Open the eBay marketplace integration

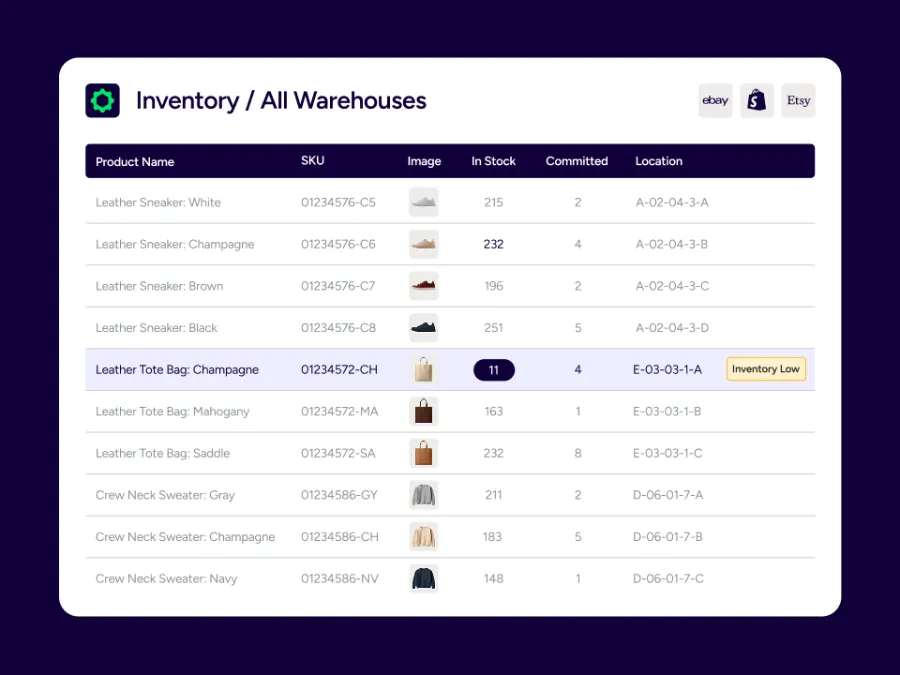715,100
